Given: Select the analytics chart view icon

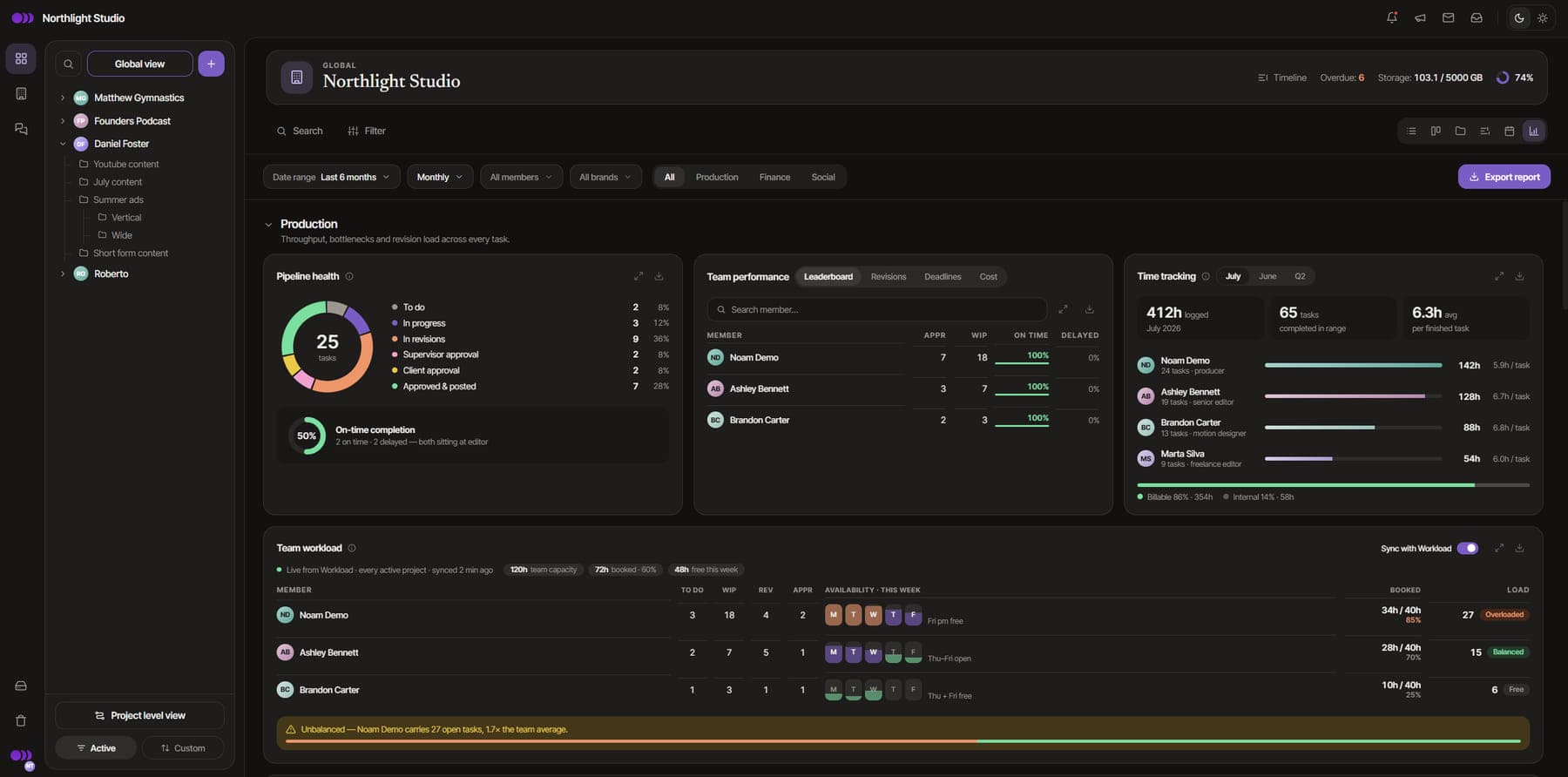Looking at the screenshot, I should pyautogui.click(x=1533, y=131).
